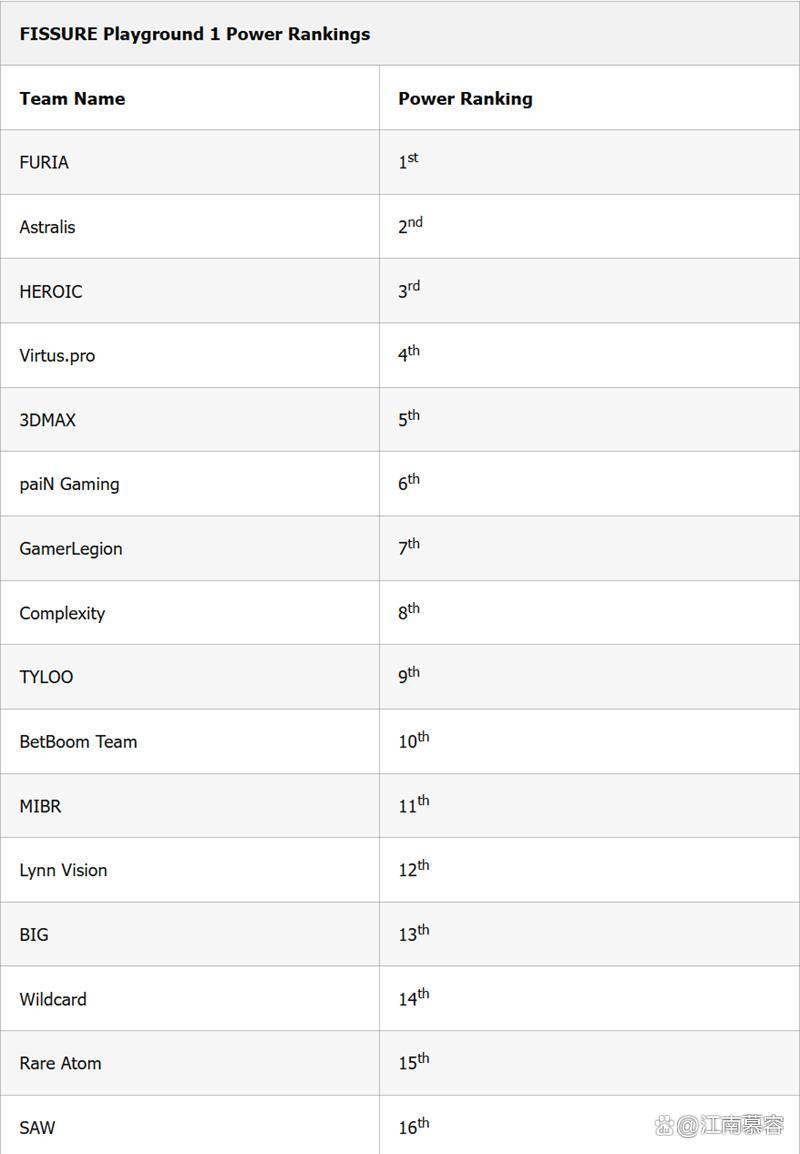Viewport: 800px width, 1154px height.
Task: Click the MIBR team cell
Action: coord(190,806)
